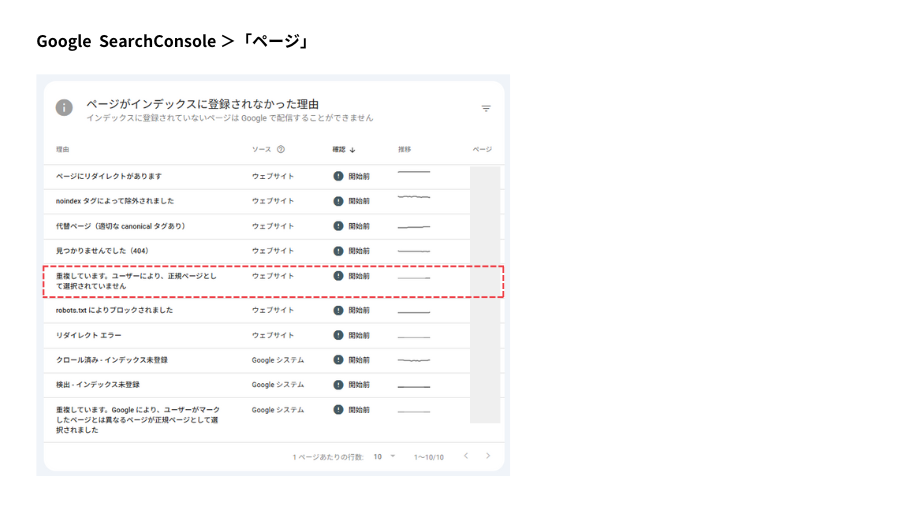The height and width of the screenshot is (506, 900).
Task: Click status icon in ページにリダイレクトがあります row
Action: pos(338,176)
